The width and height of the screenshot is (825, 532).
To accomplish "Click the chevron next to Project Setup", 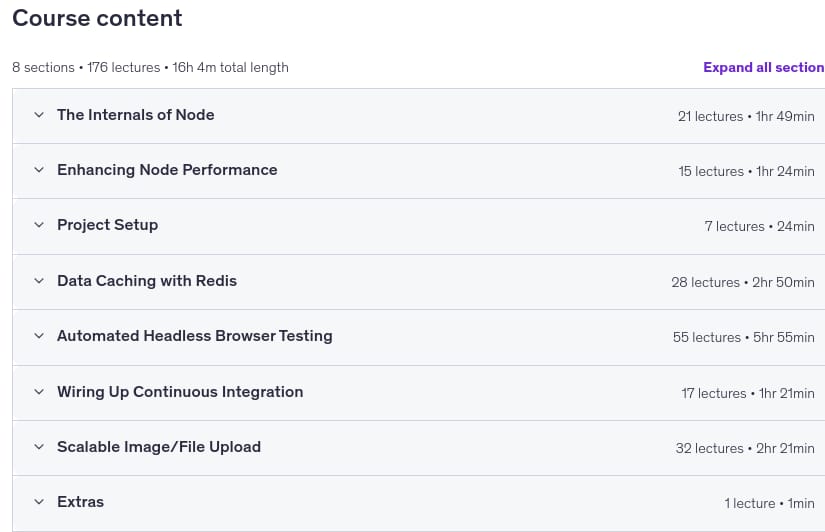I will tap(39, 225).
